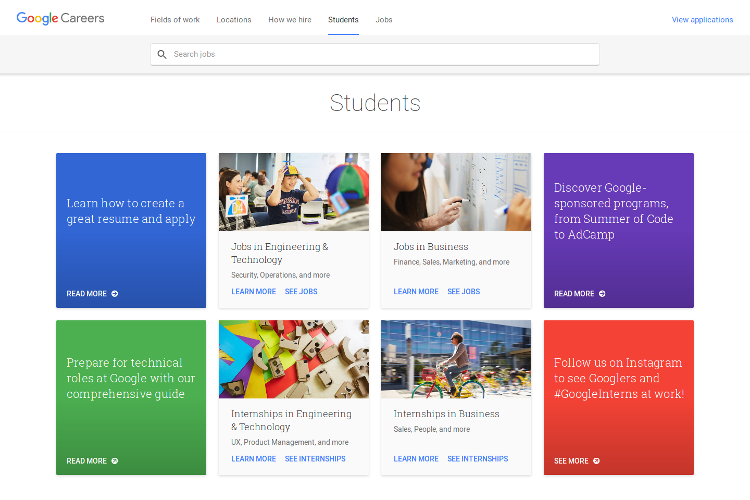Open the students with propeller hats photo

[294, 192]
